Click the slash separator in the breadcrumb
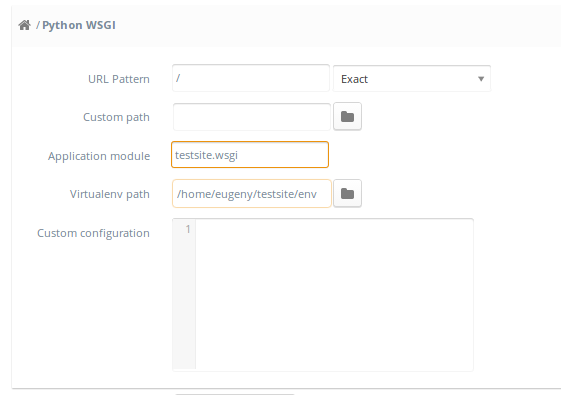Screen dimensions: 561x395 pyautogui.click(x=38, y=25)
